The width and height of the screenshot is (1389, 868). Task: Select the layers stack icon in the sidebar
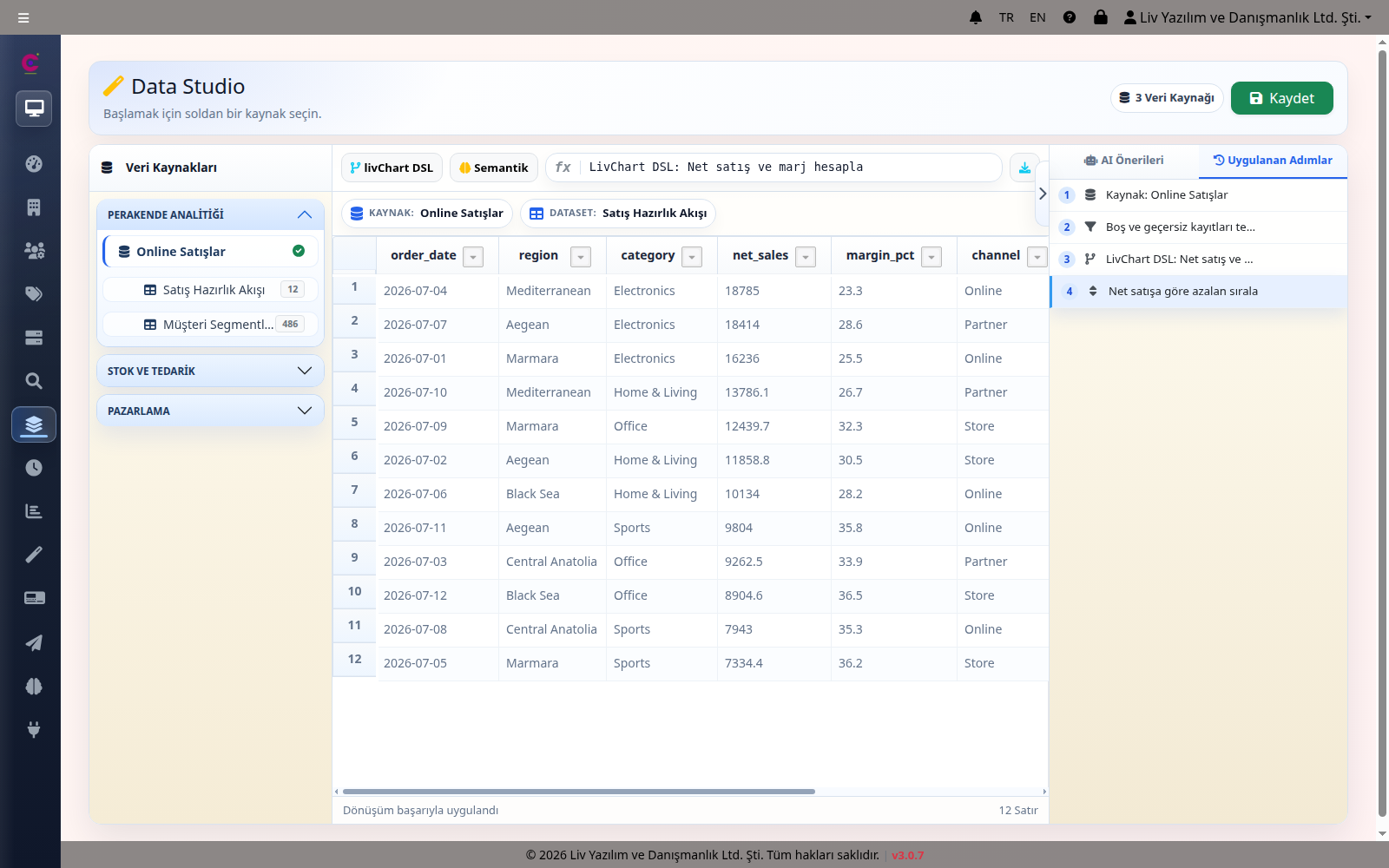click(34, 424)
